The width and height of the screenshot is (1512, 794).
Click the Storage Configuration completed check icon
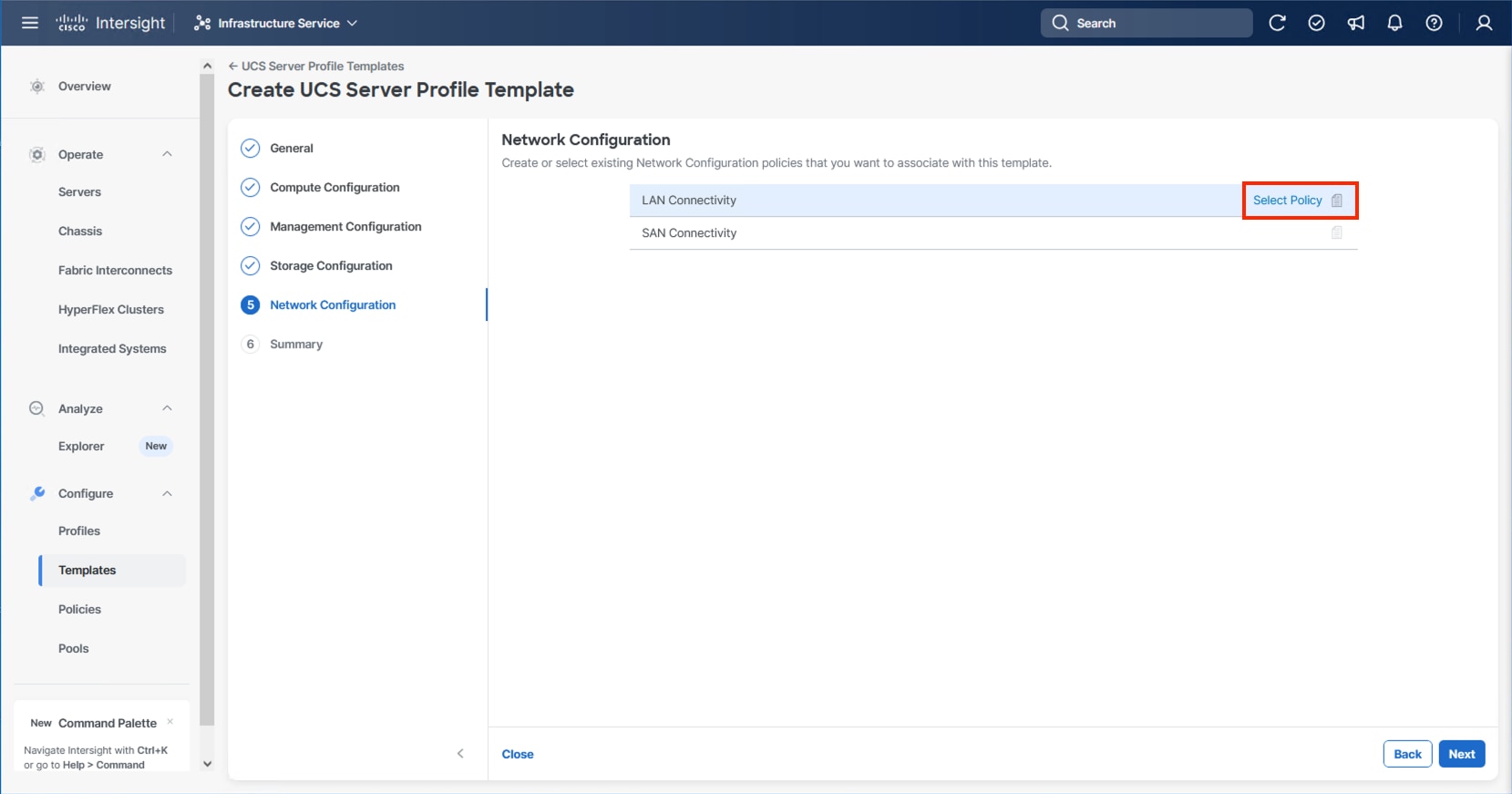coord(250,266)
